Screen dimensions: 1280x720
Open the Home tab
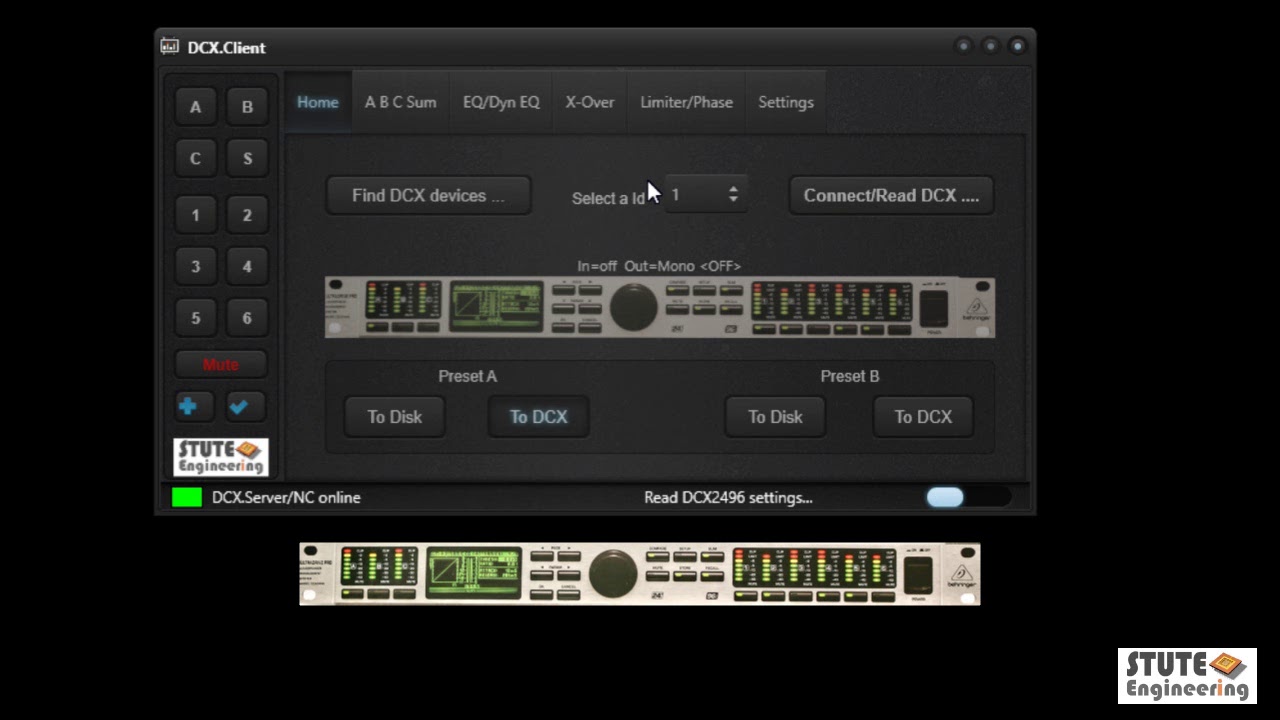pyautogui.click(x=318, y=102)
